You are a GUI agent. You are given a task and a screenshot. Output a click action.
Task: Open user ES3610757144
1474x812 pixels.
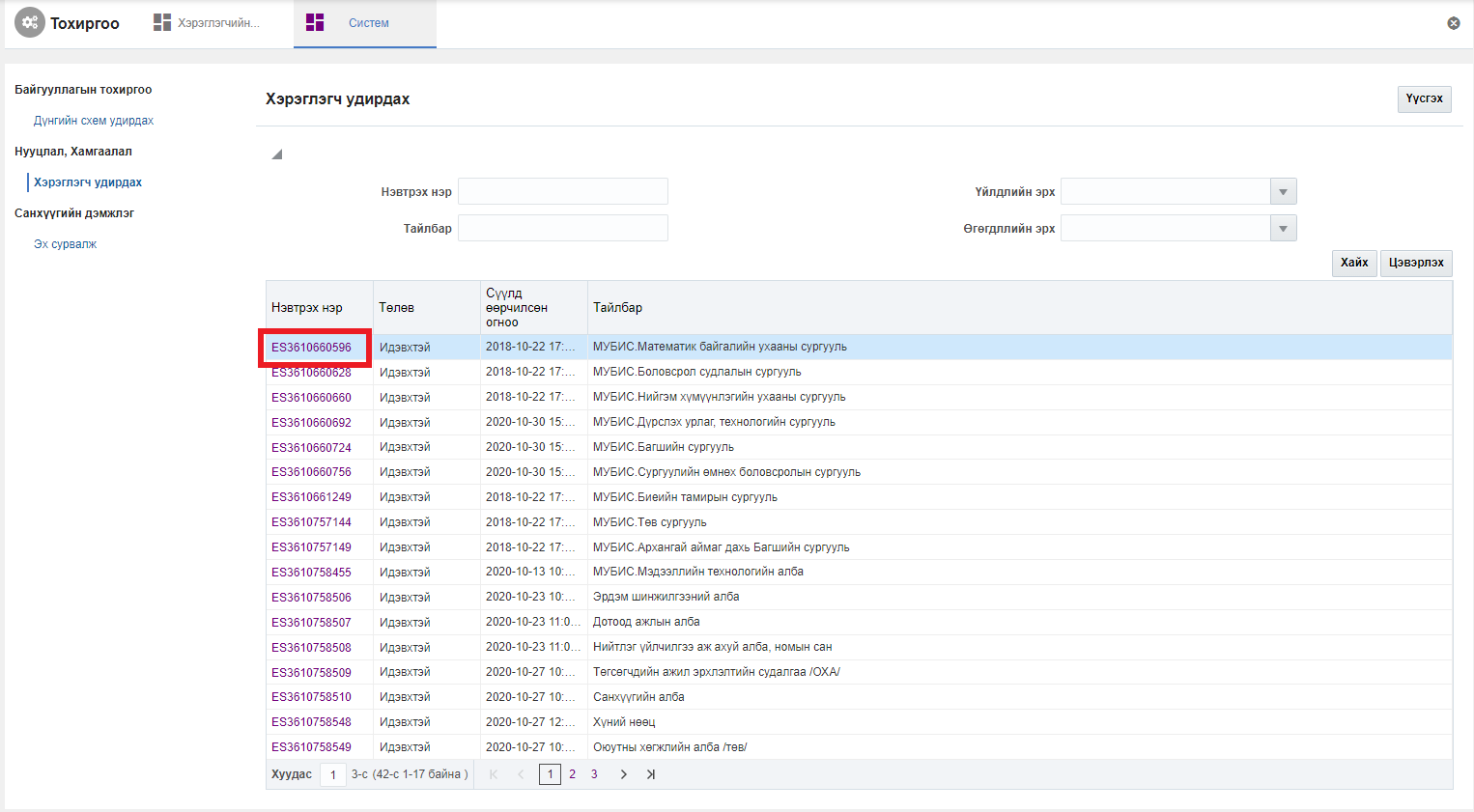(311, 522)
